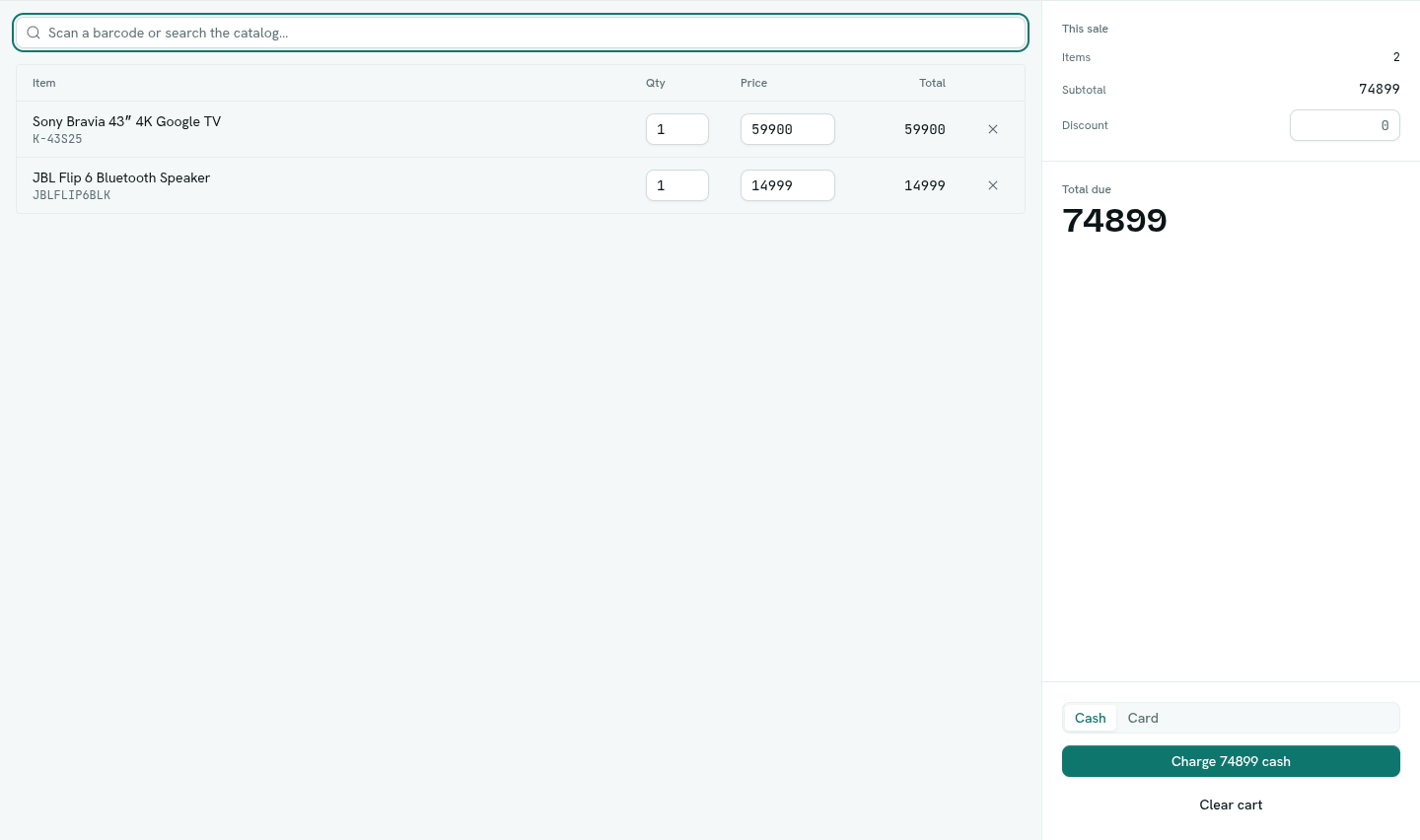
Task: Click the JBL row total 14999
Action: click(x=925, y=185)
